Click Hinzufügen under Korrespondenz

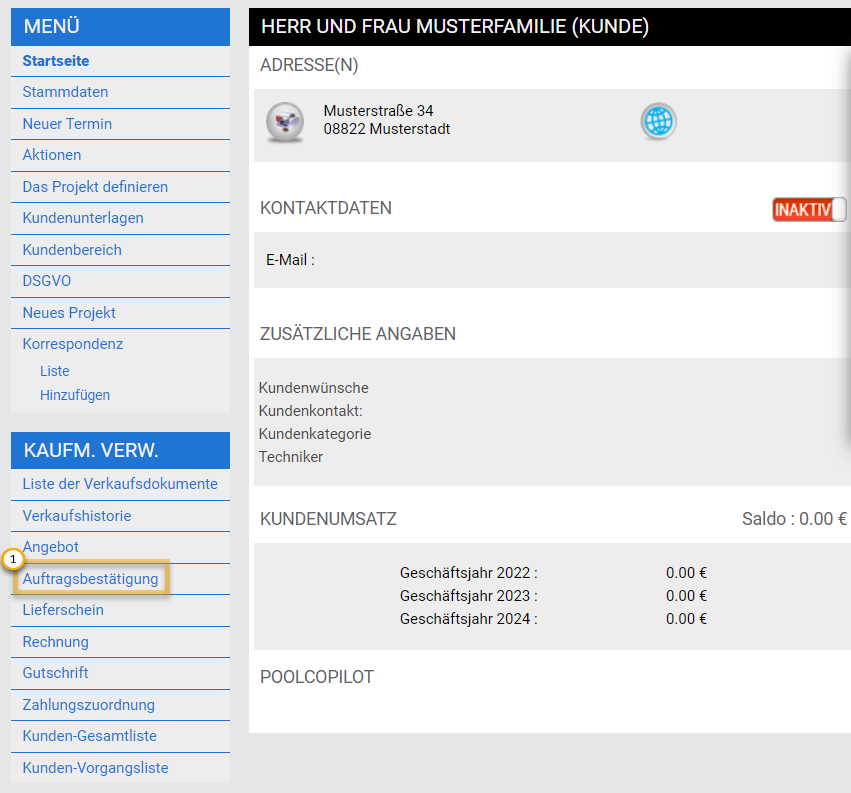coord(75,395)
